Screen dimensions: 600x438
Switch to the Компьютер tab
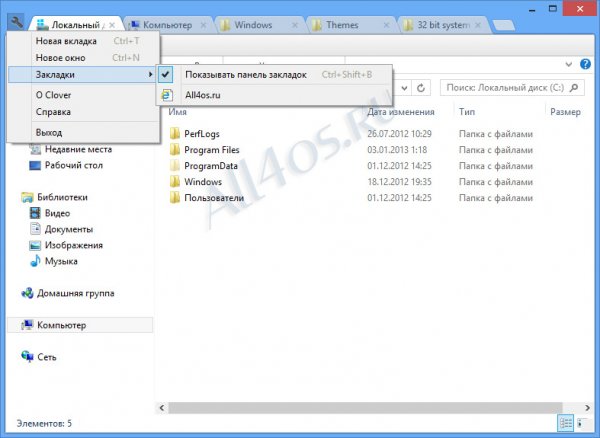tap(167, 25)
